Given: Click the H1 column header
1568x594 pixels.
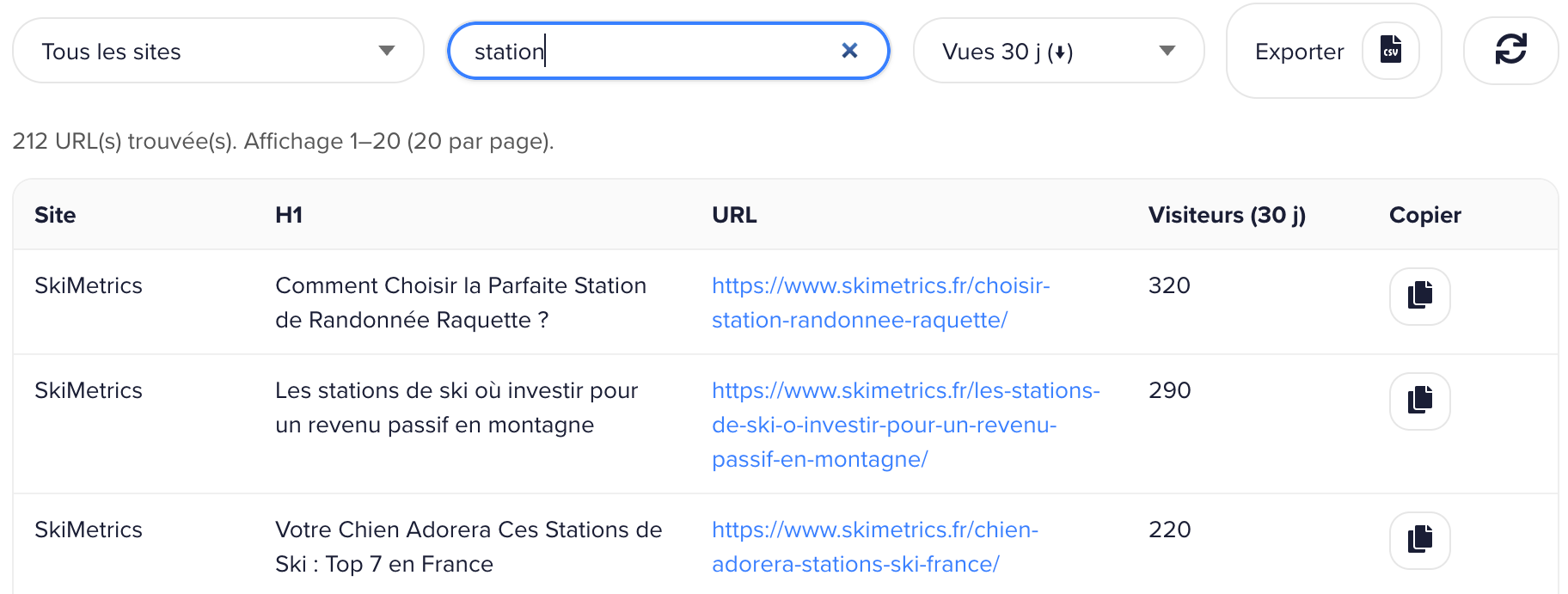Looking at the screenshot, I should (289, 215).
